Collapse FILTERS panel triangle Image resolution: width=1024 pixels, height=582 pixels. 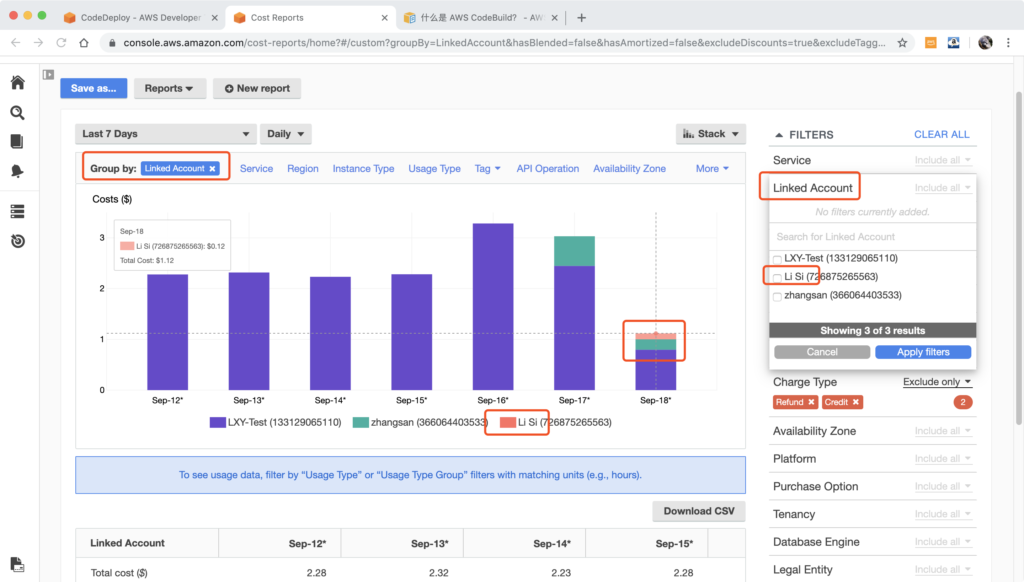click(x=778, y=135)
